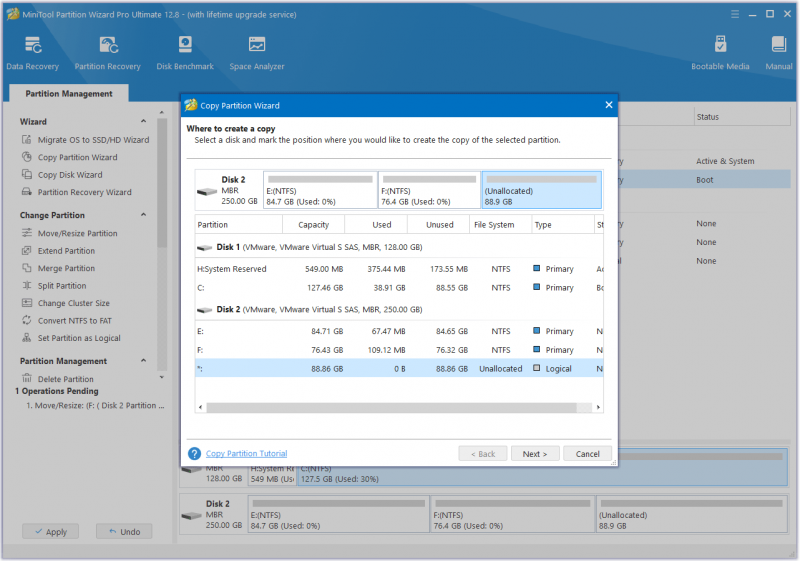Viewport: 800px width, 561px height.
Task: Select the F:(NTFS) block in Disk 2 map
Action: (430, 190)
